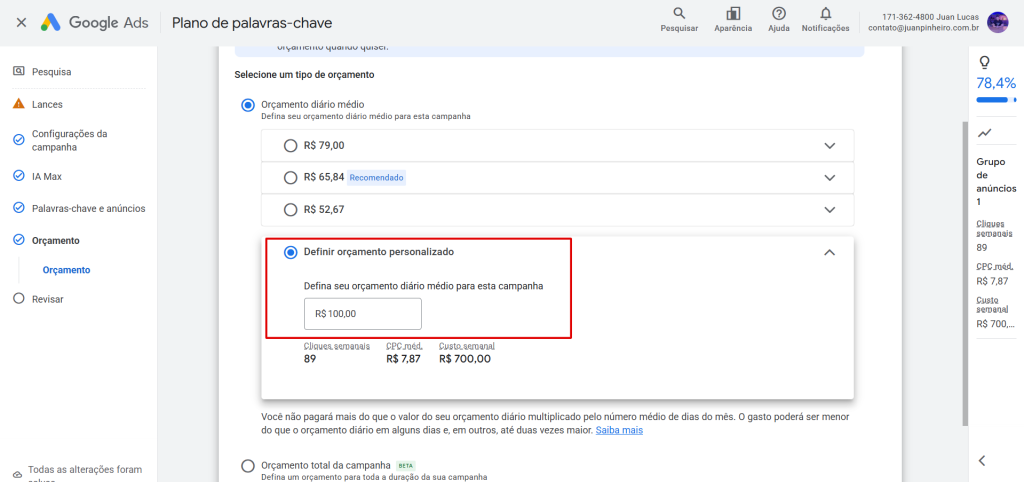Select the R$ 79,00 budget option

291,146
